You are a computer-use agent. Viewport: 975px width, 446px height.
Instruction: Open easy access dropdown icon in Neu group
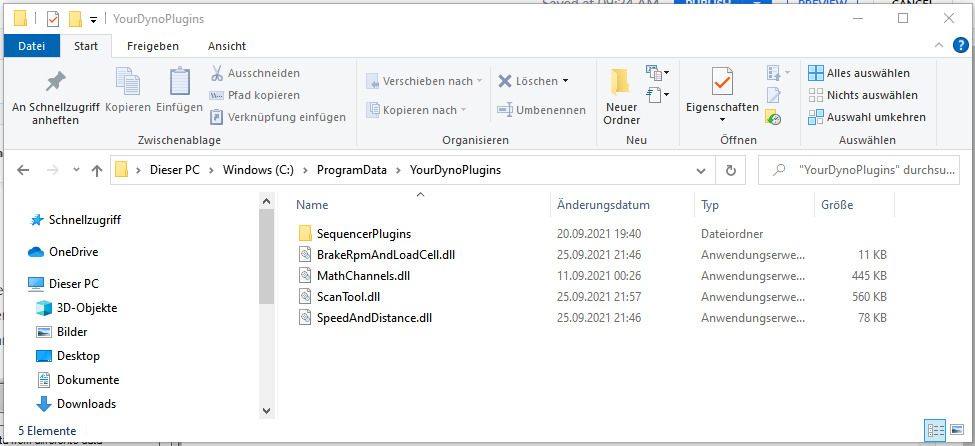pyautogui.click(x=657, y=95)
